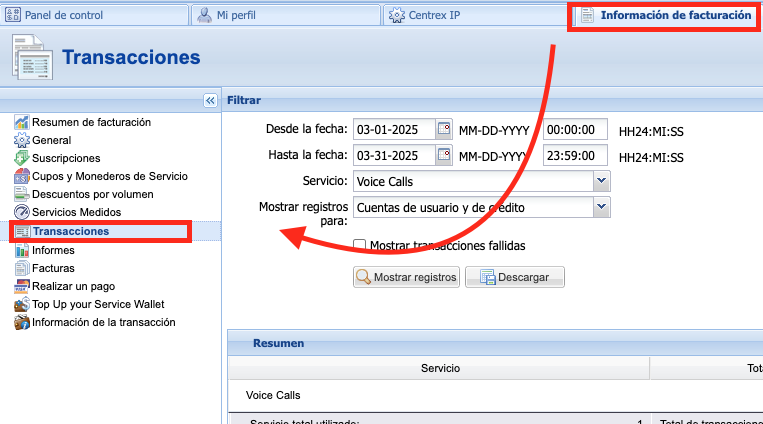
Task: Select Transacciones in the sidebar
Action: point(71,231)
